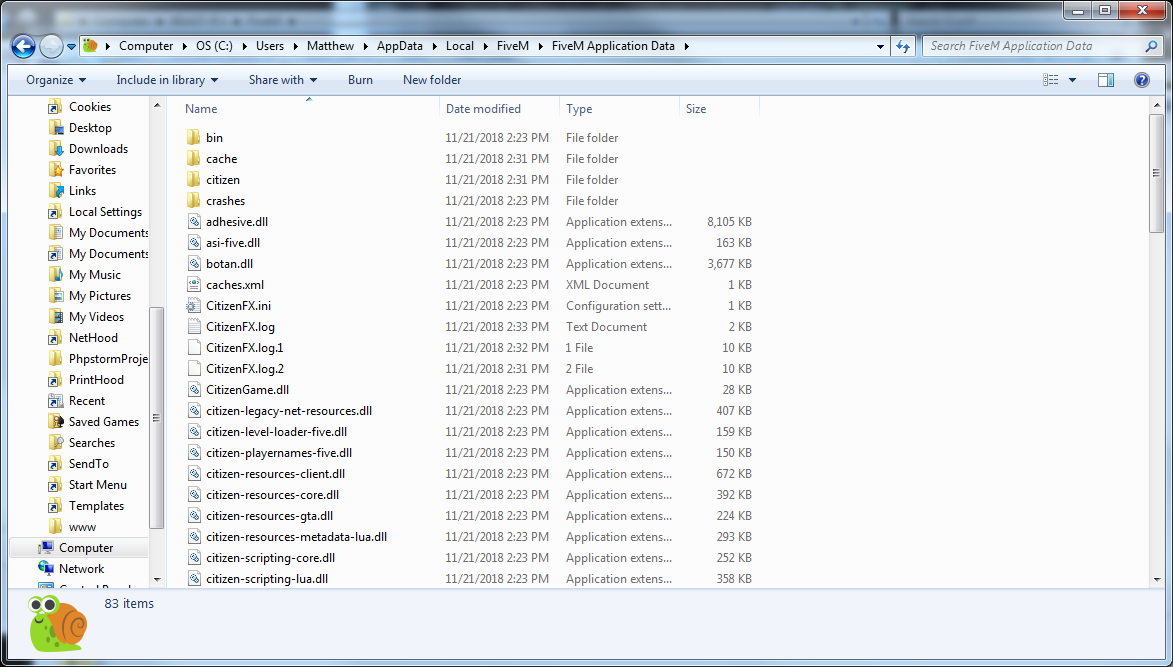Select the CitizenGame.dll file icon

(x=194, y=390)
